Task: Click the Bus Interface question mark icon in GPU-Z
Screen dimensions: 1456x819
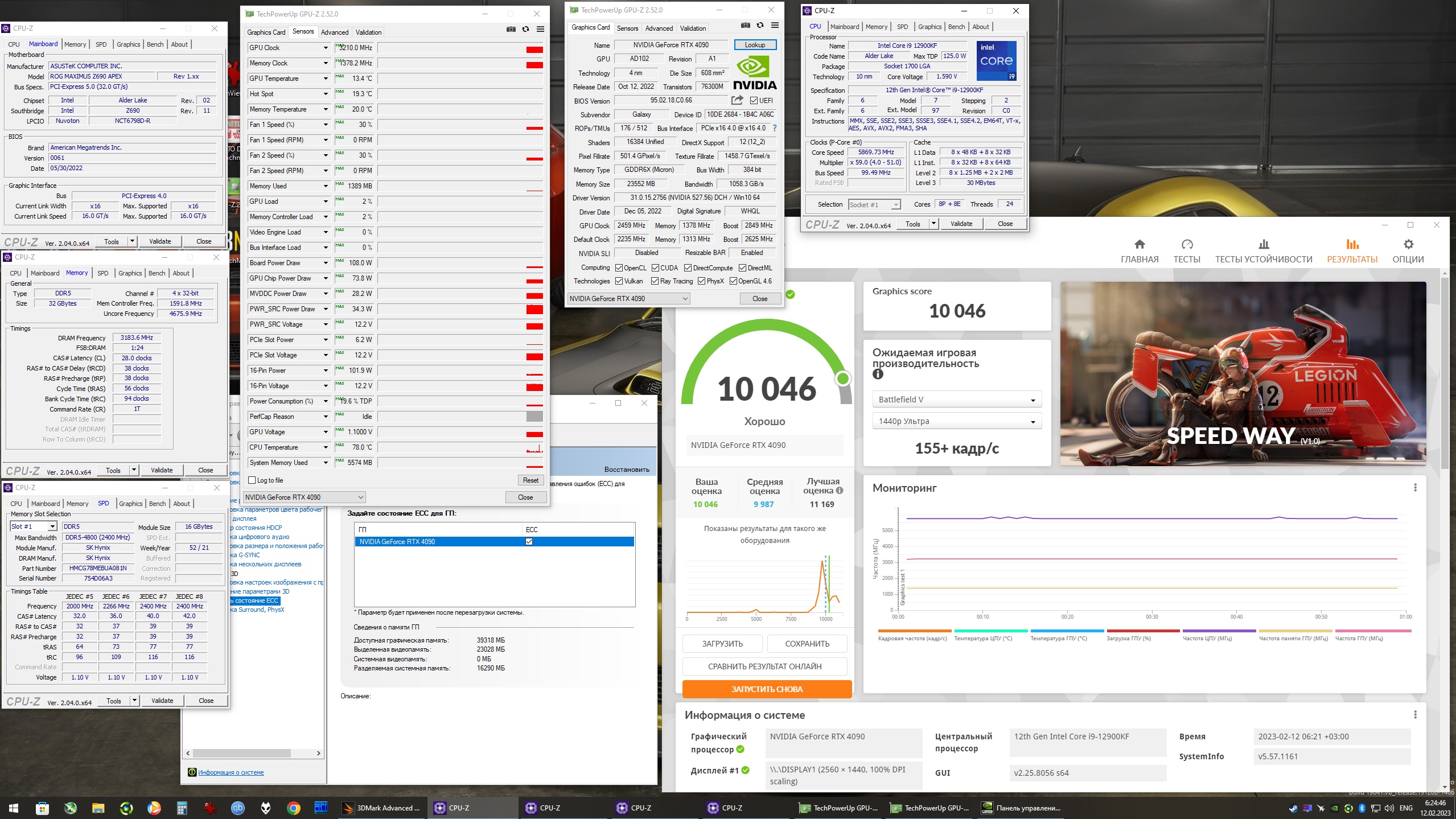Action: point(774,128)
